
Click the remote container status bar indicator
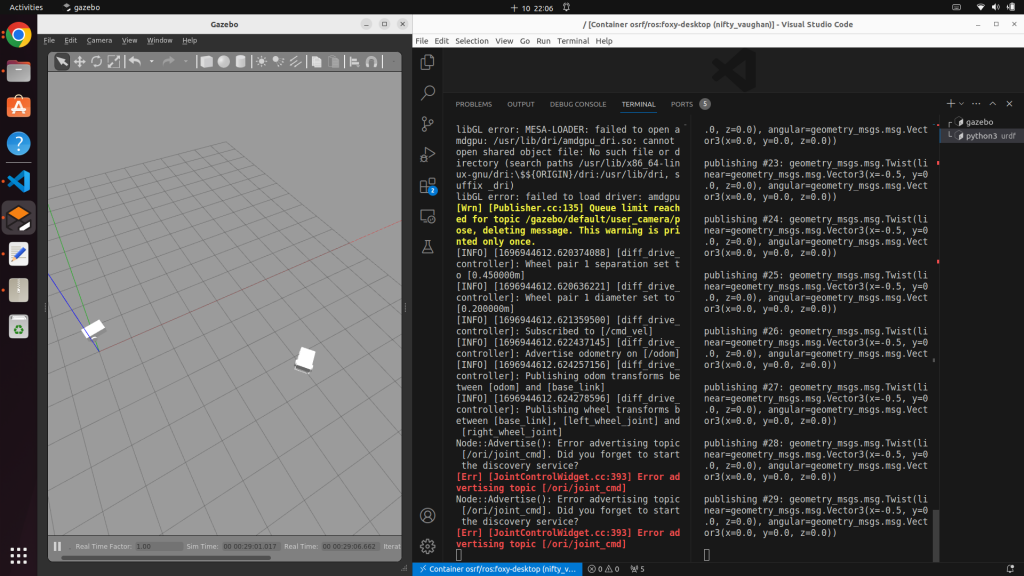tap(499, 569)
